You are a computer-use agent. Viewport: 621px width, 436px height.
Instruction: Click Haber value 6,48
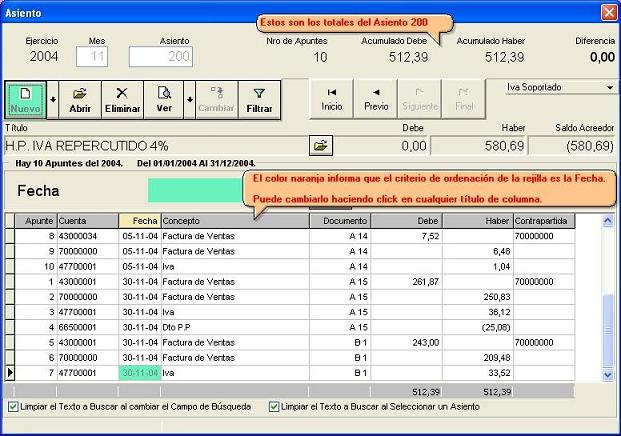point(478,251)
